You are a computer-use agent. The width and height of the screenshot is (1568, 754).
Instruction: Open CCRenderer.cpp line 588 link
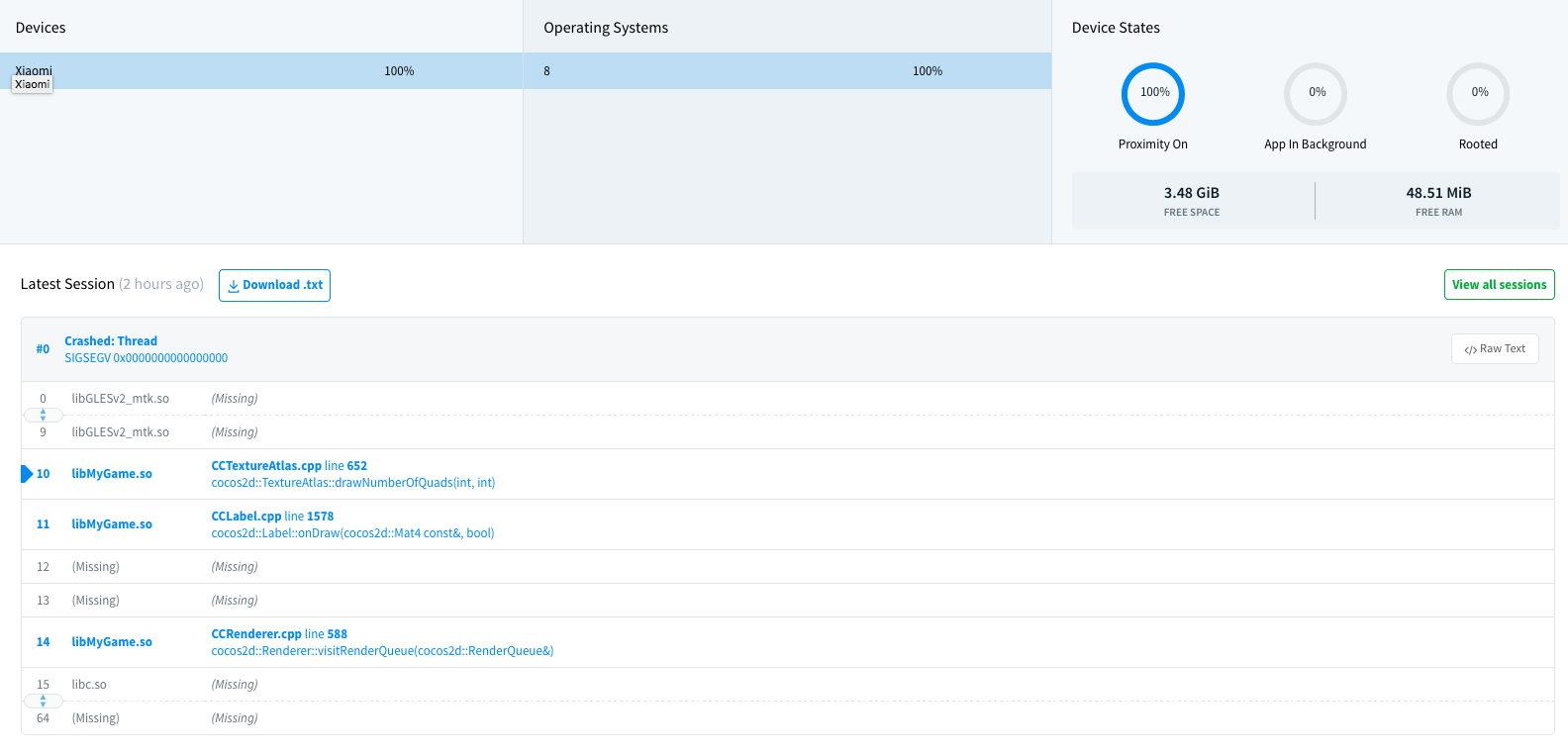click(x=279, y=634)
